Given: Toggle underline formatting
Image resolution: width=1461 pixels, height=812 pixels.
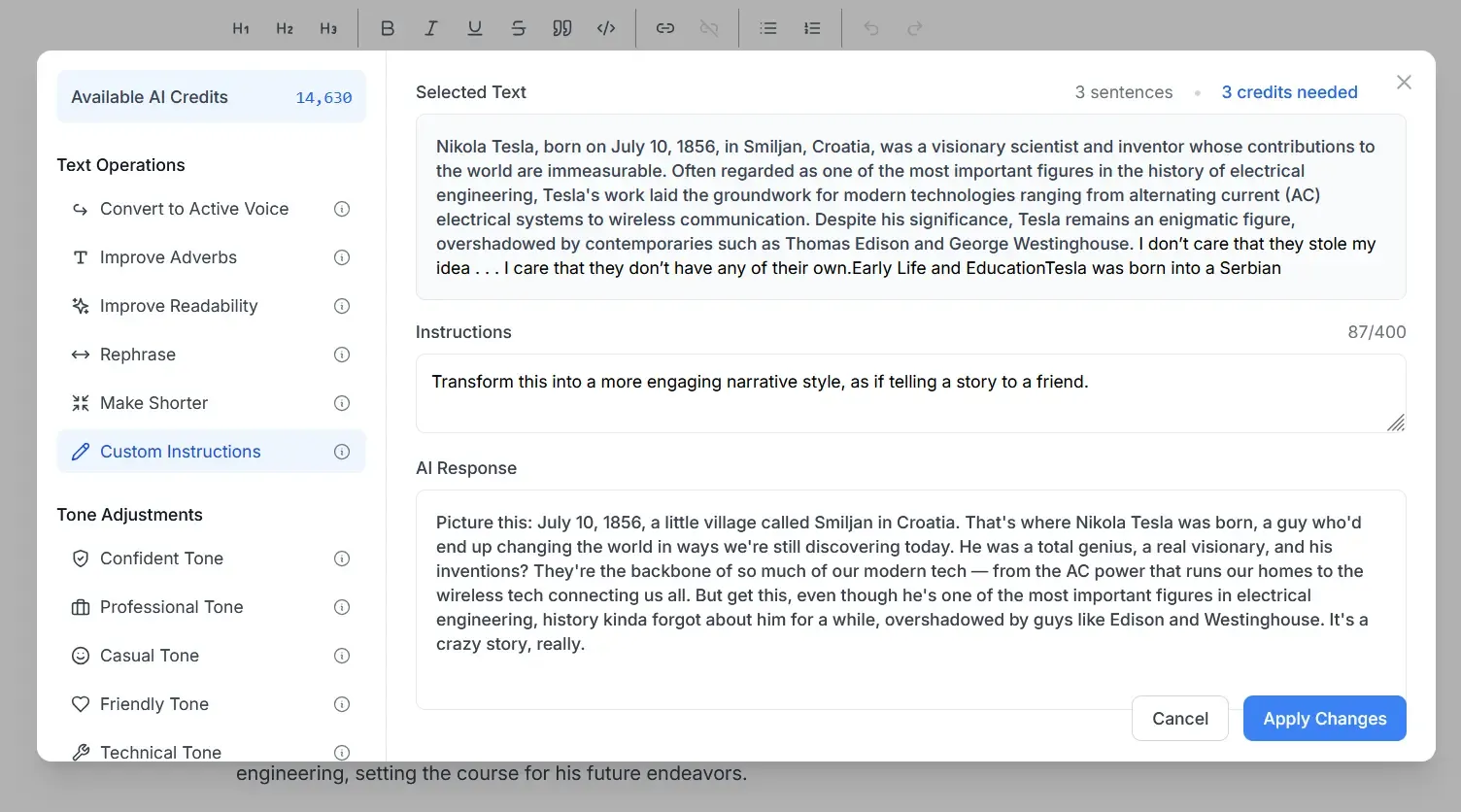Looking at the screenshot, I should tap(475, 28).
